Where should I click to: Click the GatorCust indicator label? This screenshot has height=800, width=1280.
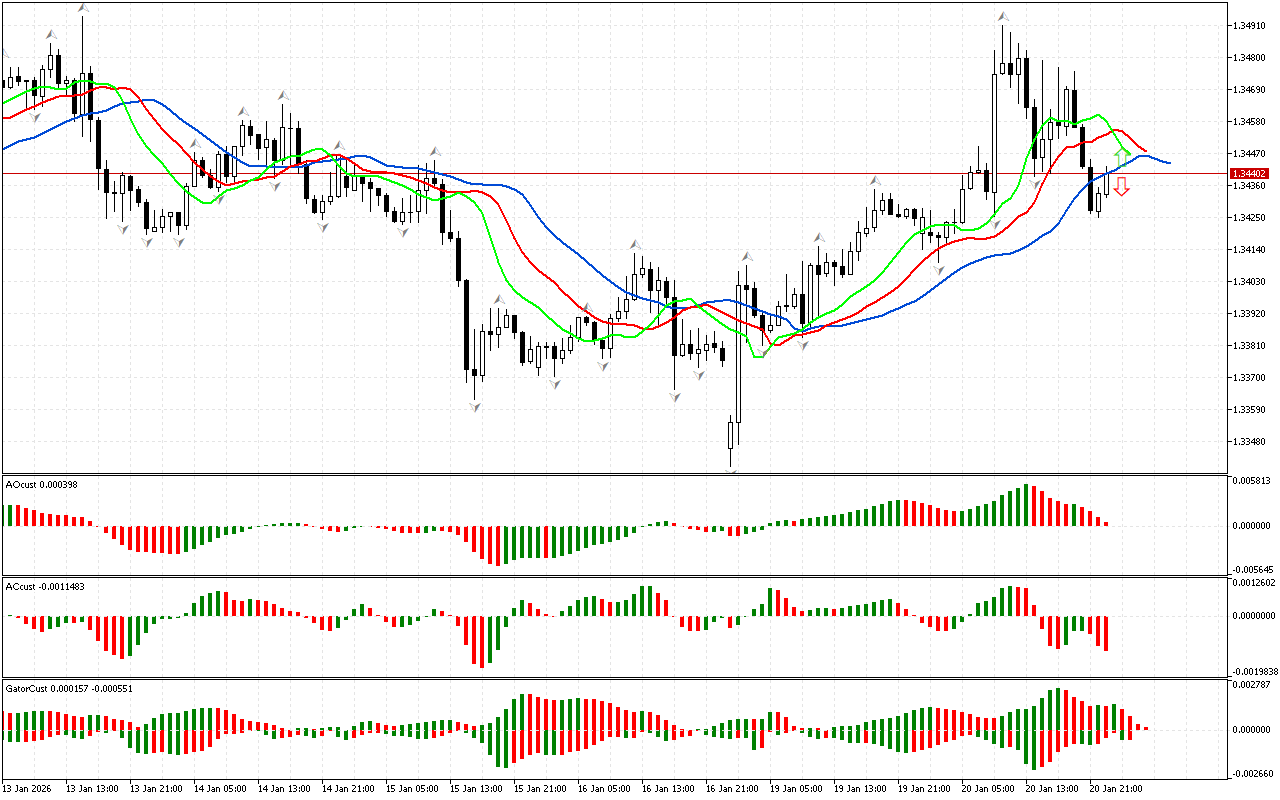pos(70,688)
